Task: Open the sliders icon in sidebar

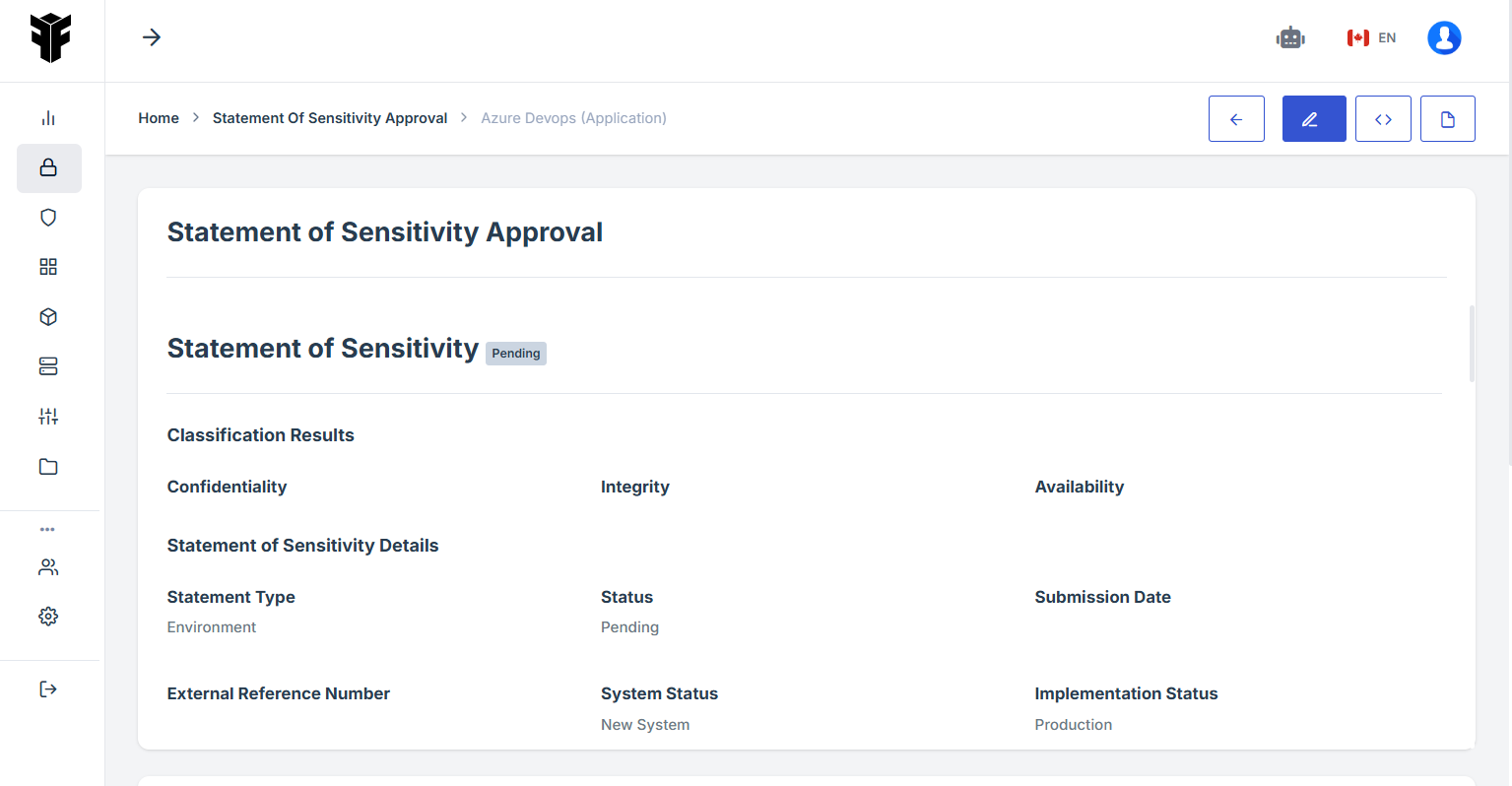Action: pos(48,417)
